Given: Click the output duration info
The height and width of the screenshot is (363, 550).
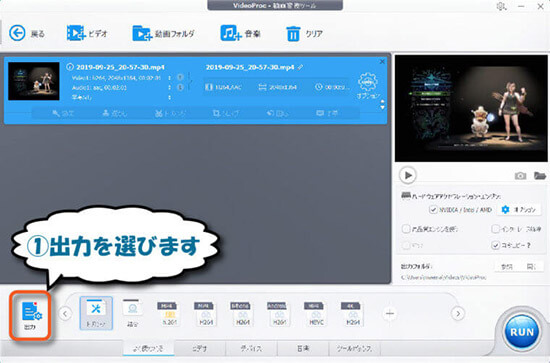Looking at the screenshot, I should (332, 87).
